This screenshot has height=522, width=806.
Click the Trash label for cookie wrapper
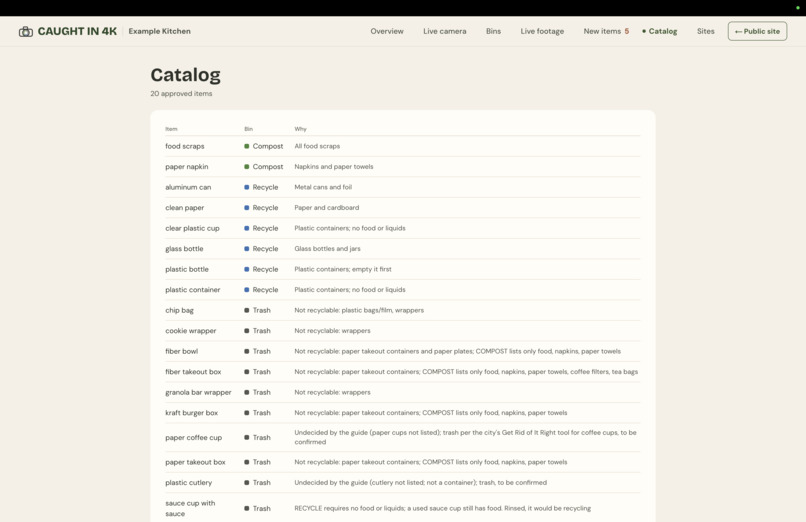(262, 331)
